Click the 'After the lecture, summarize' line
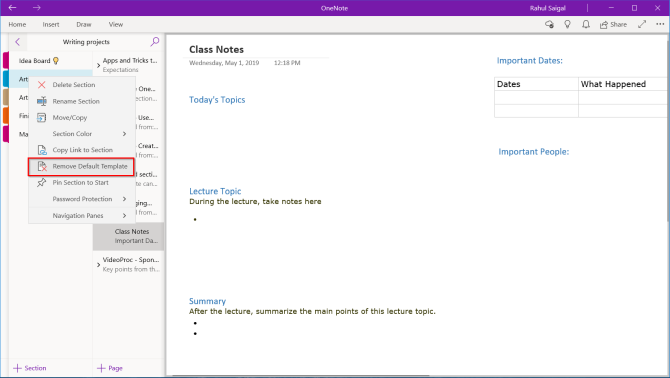The width and height of the screenshot is (670, 378). [312, 311]
